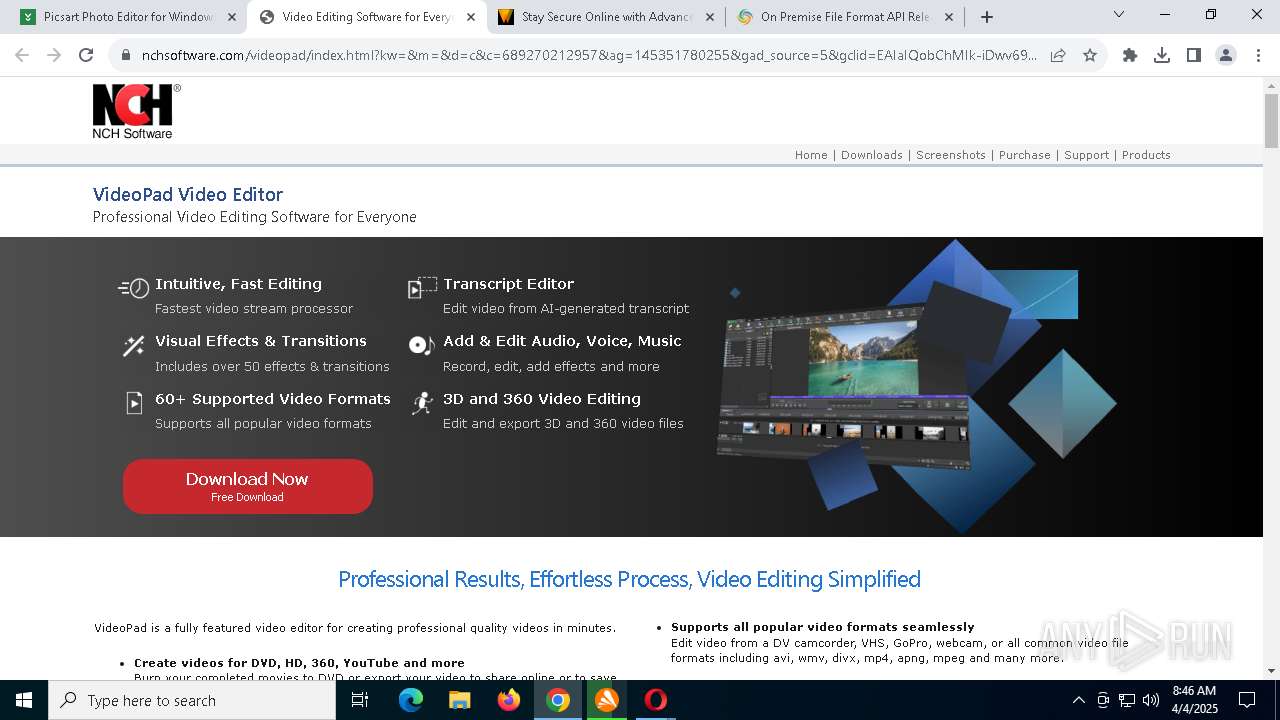
Task: Share this page using share icon
Action: pyautogui.click(x=1058, y=55)
